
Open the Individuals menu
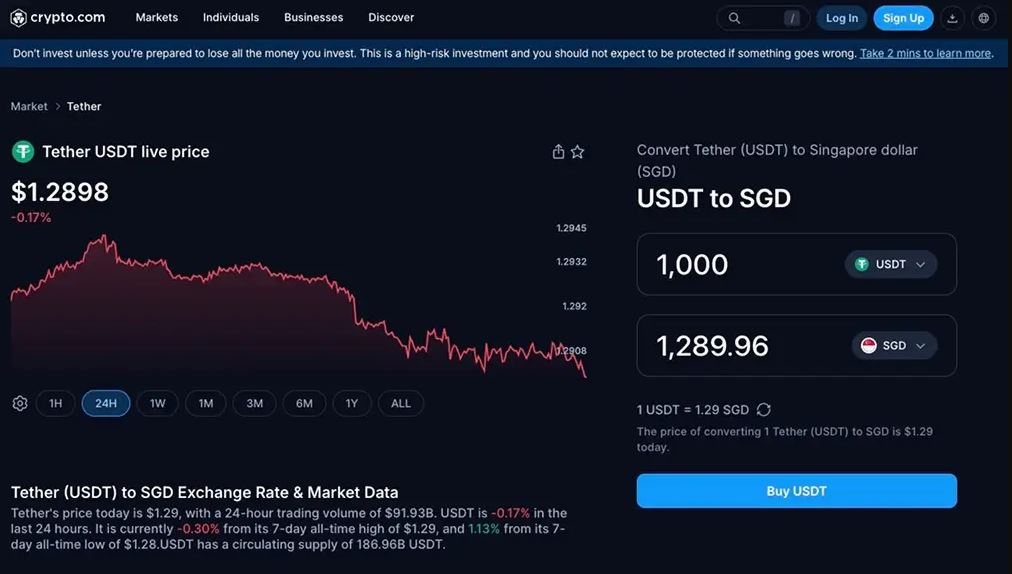231,17
